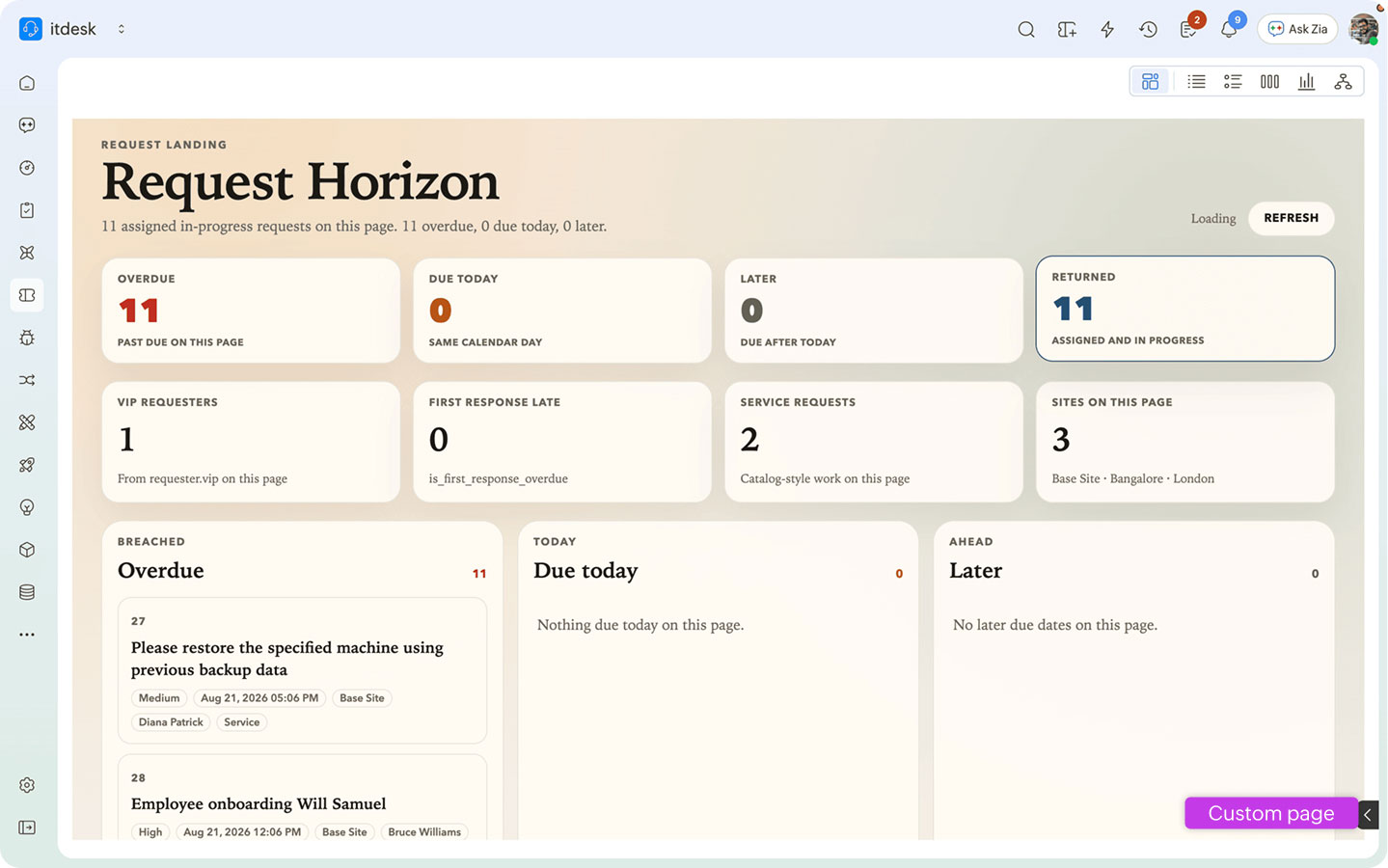Click the Sites on this page card
This screenshot has width=1388, height=868.
click(1185, 442)
